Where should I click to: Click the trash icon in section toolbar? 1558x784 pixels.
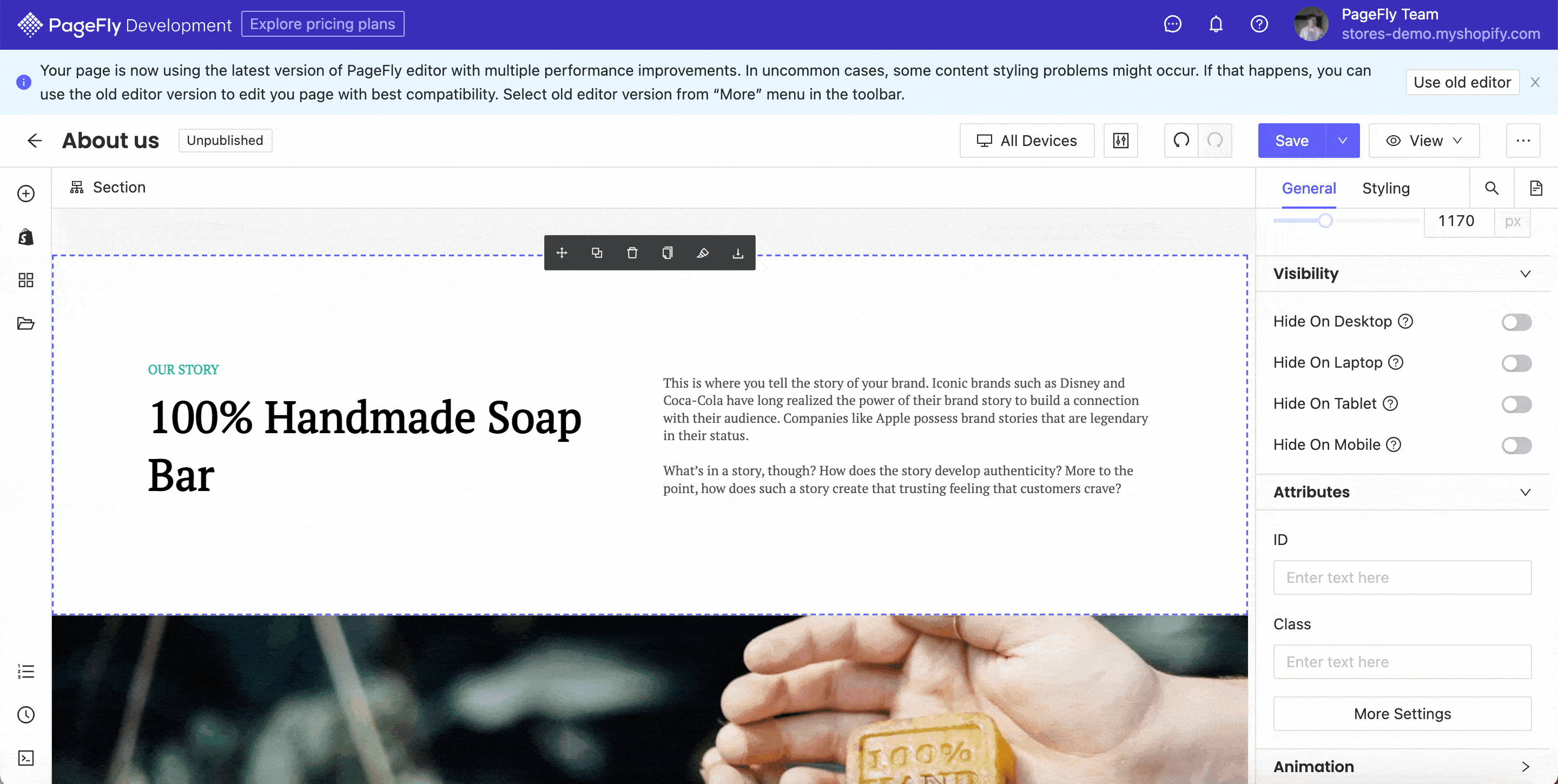tap(632, 253)
